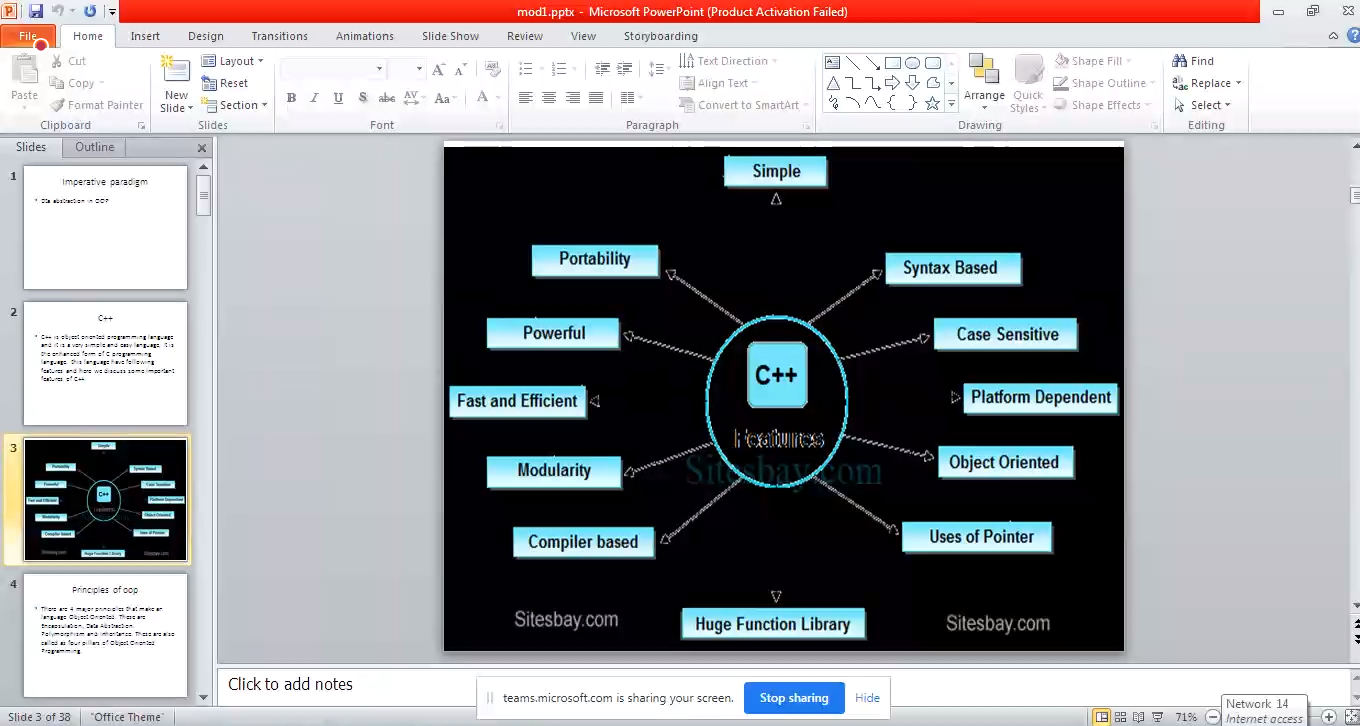Open the Transitions ribbon tab
The height and width of the screenshot is (726, 1360).
click(279, 36)
